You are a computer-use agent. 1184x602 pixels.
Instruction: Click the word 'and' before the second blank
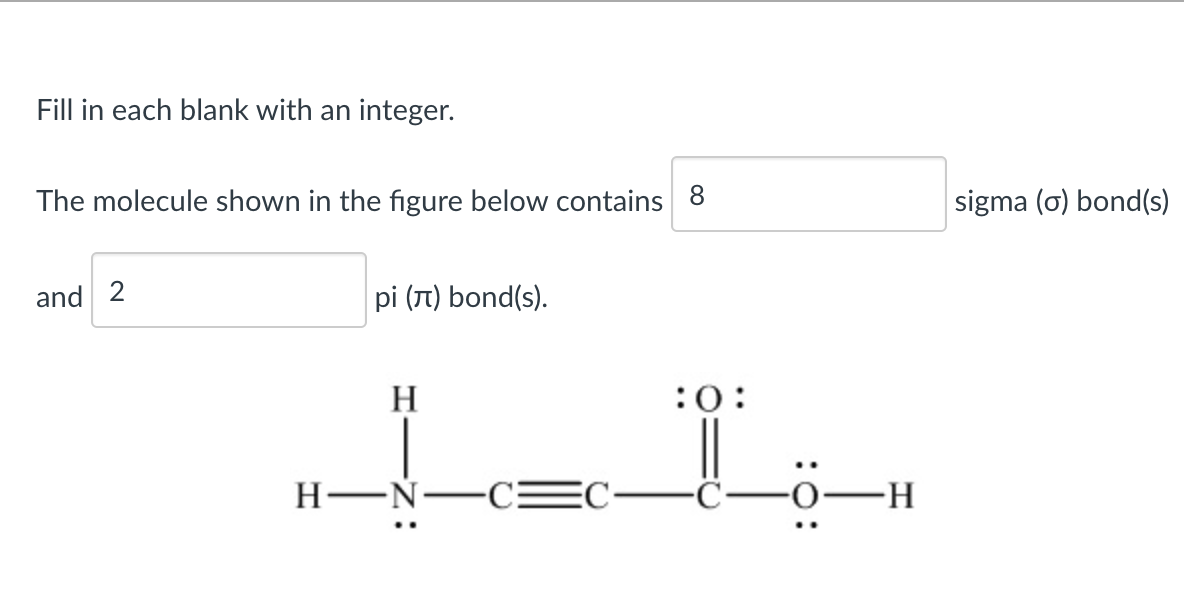(59, 295)
